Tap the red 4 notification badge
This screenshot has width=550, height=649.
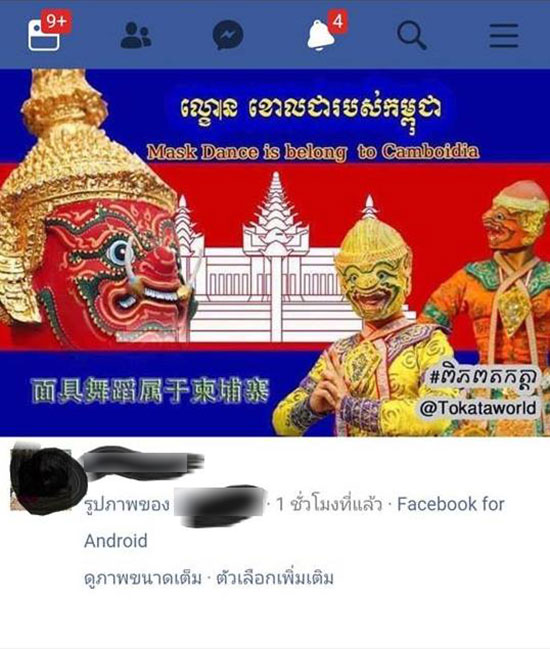pos(338,22)
